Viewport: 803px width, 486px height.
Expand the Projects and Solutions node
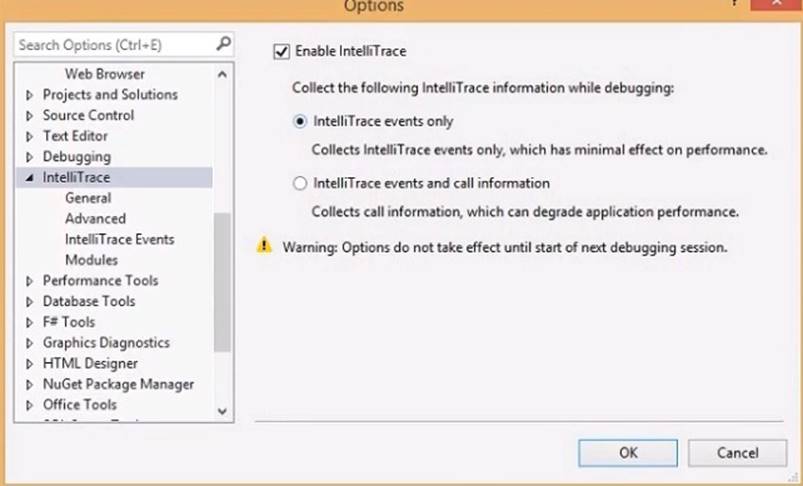(30, 95)
